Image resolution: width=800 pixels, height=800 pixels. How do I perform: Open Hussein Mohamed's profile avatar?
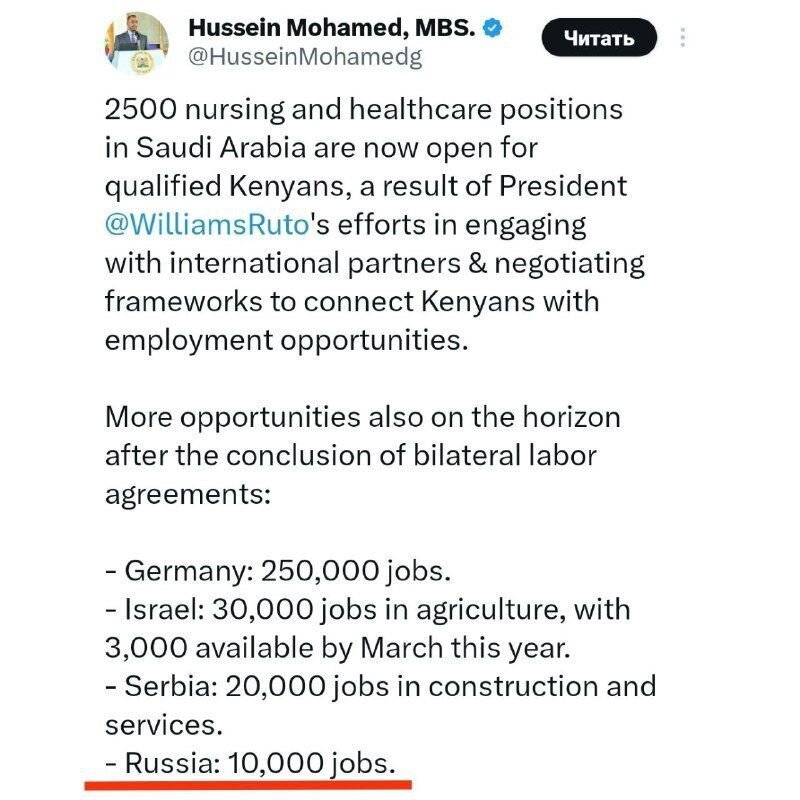[137, 44]
